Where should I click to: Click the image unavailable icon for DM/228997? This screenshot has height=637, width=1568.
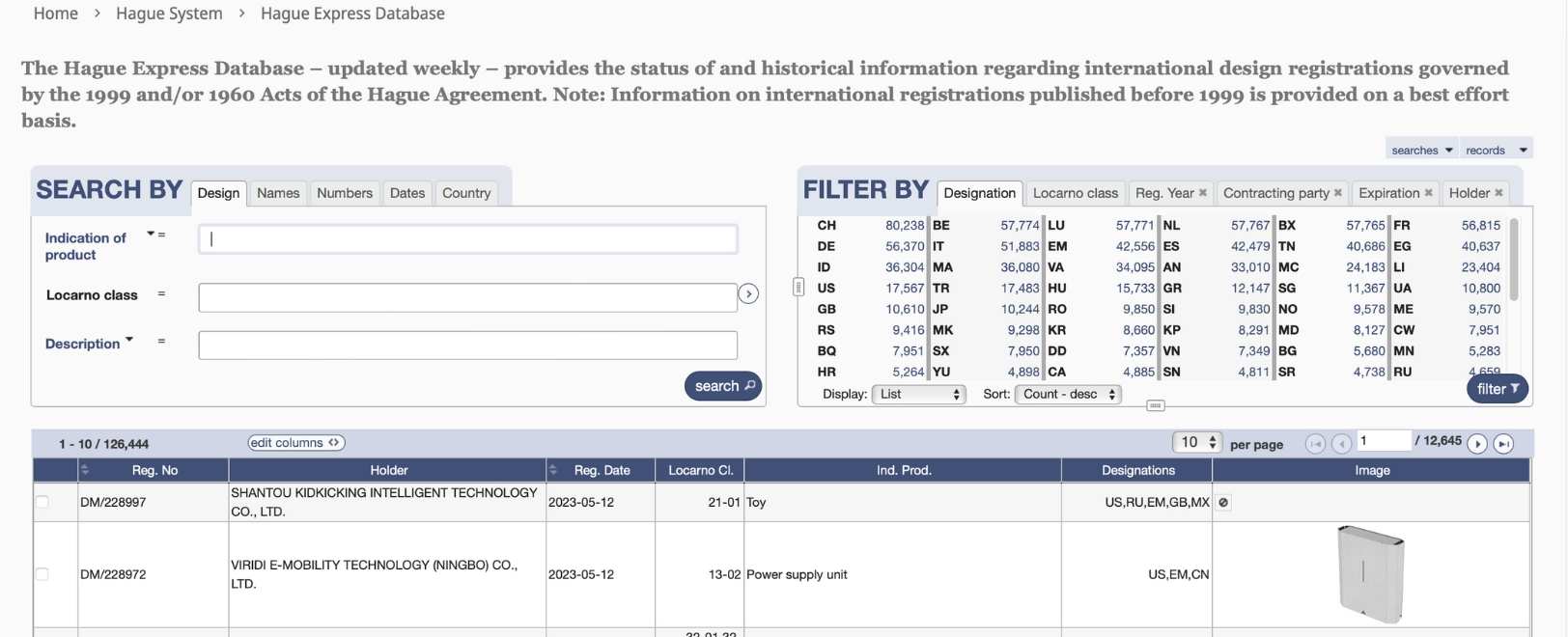pyautogui.click(x=1223, y=503)
